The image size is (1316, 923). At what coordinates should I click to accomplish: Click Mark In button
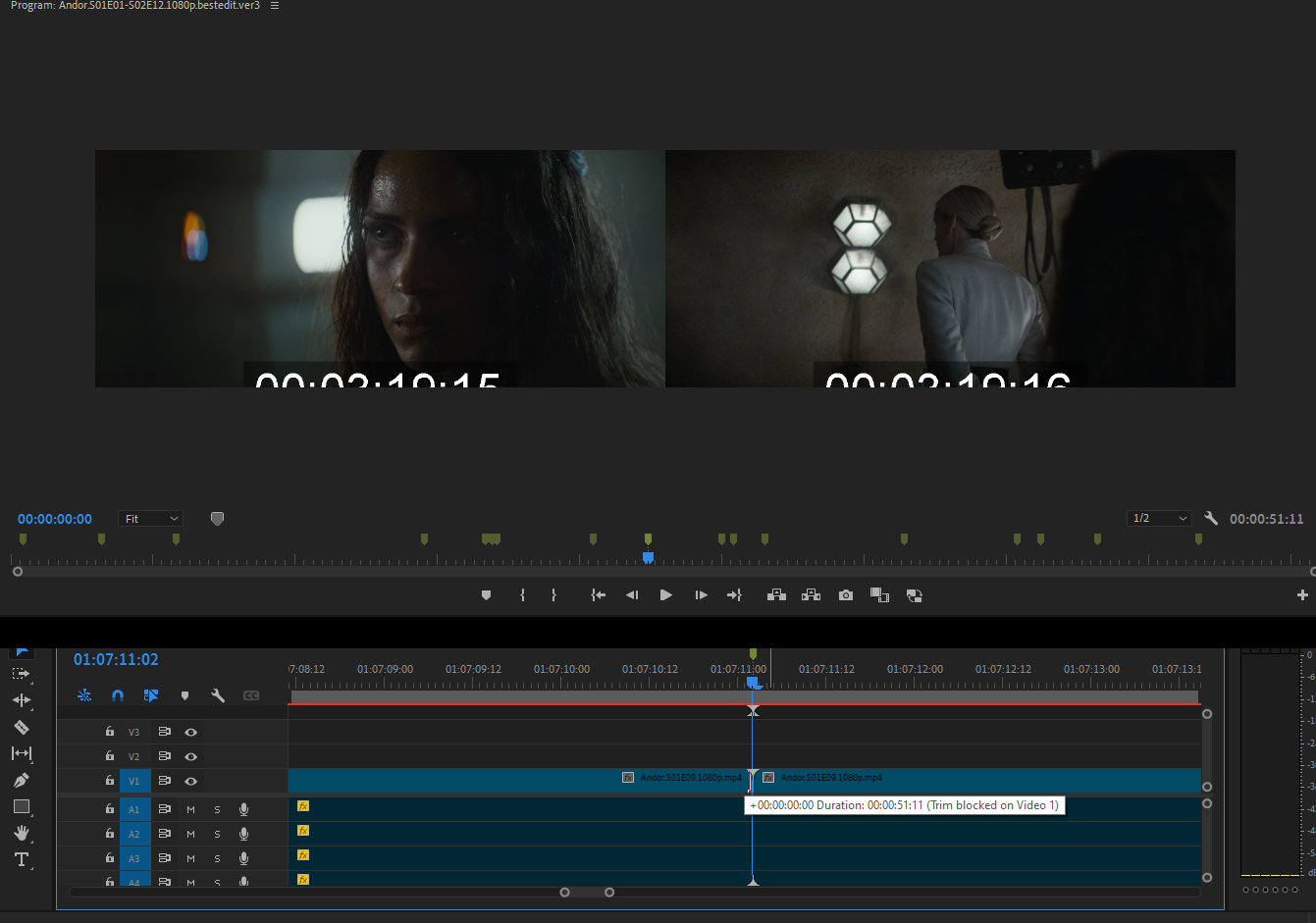[522, 595]
